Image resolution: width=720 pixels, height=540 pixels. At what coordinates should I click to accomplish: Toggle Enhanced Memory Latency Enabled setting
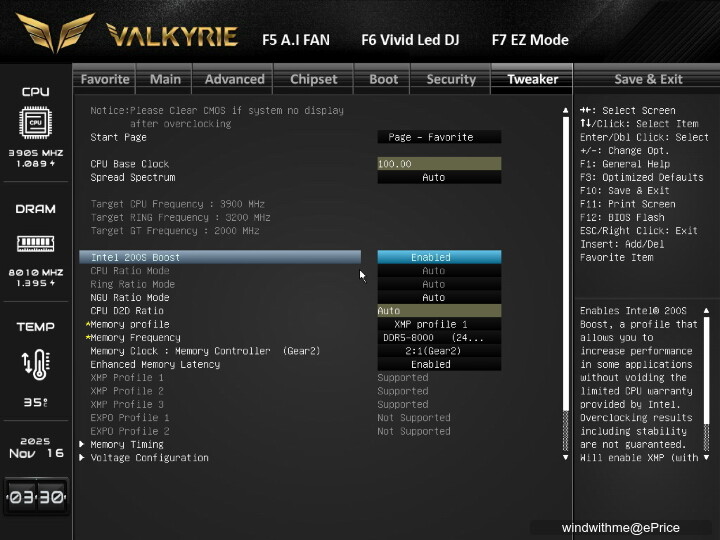tap(439, 365)
